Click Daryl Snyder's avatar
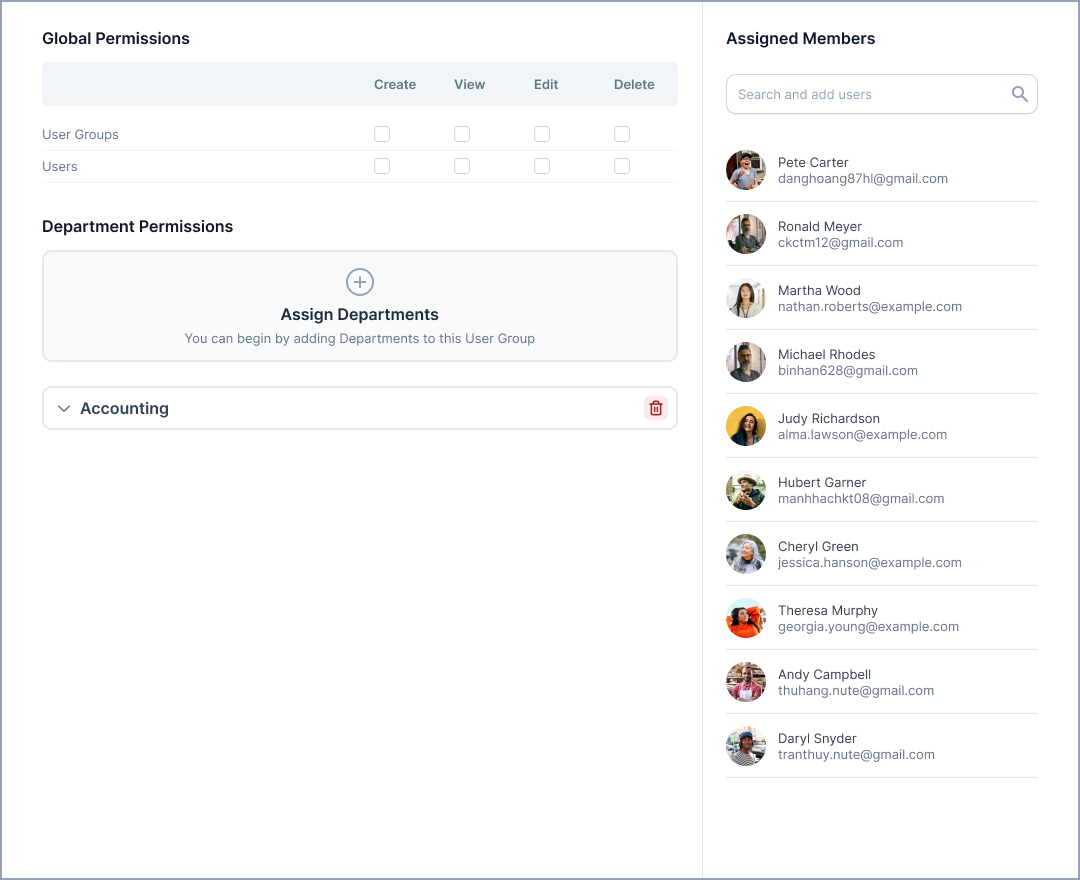 746,746
